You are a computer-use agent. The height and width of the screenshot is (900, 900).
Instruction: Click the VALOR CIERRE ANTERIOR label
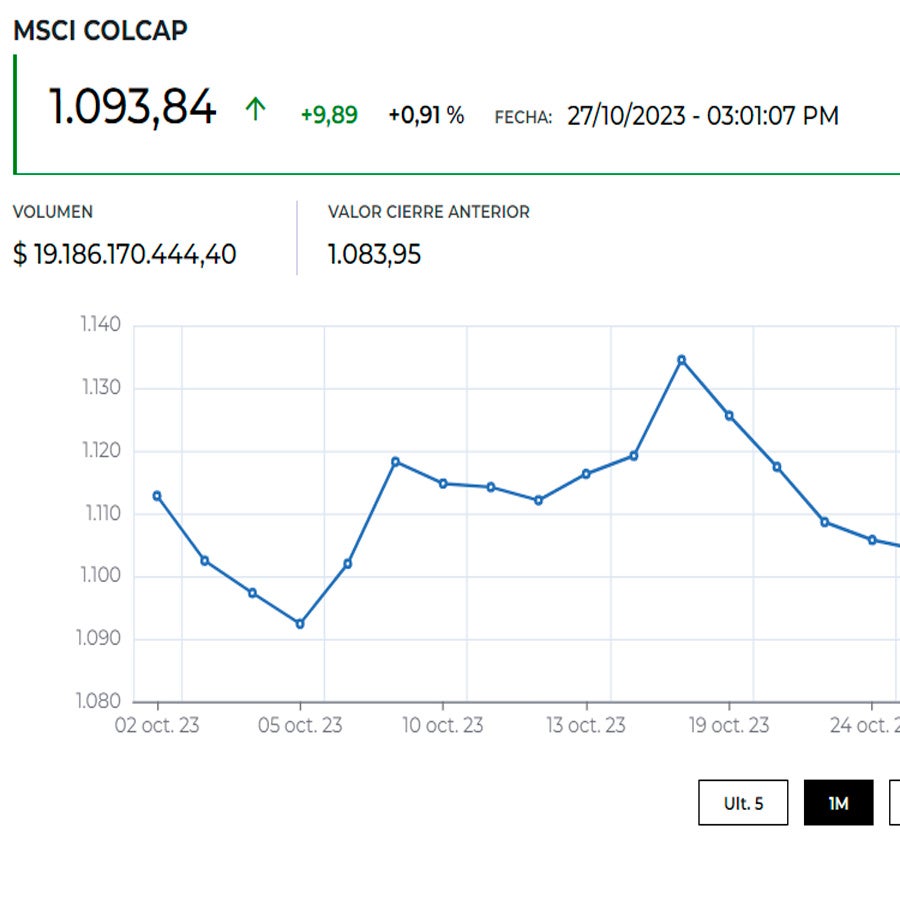point(428,212)
